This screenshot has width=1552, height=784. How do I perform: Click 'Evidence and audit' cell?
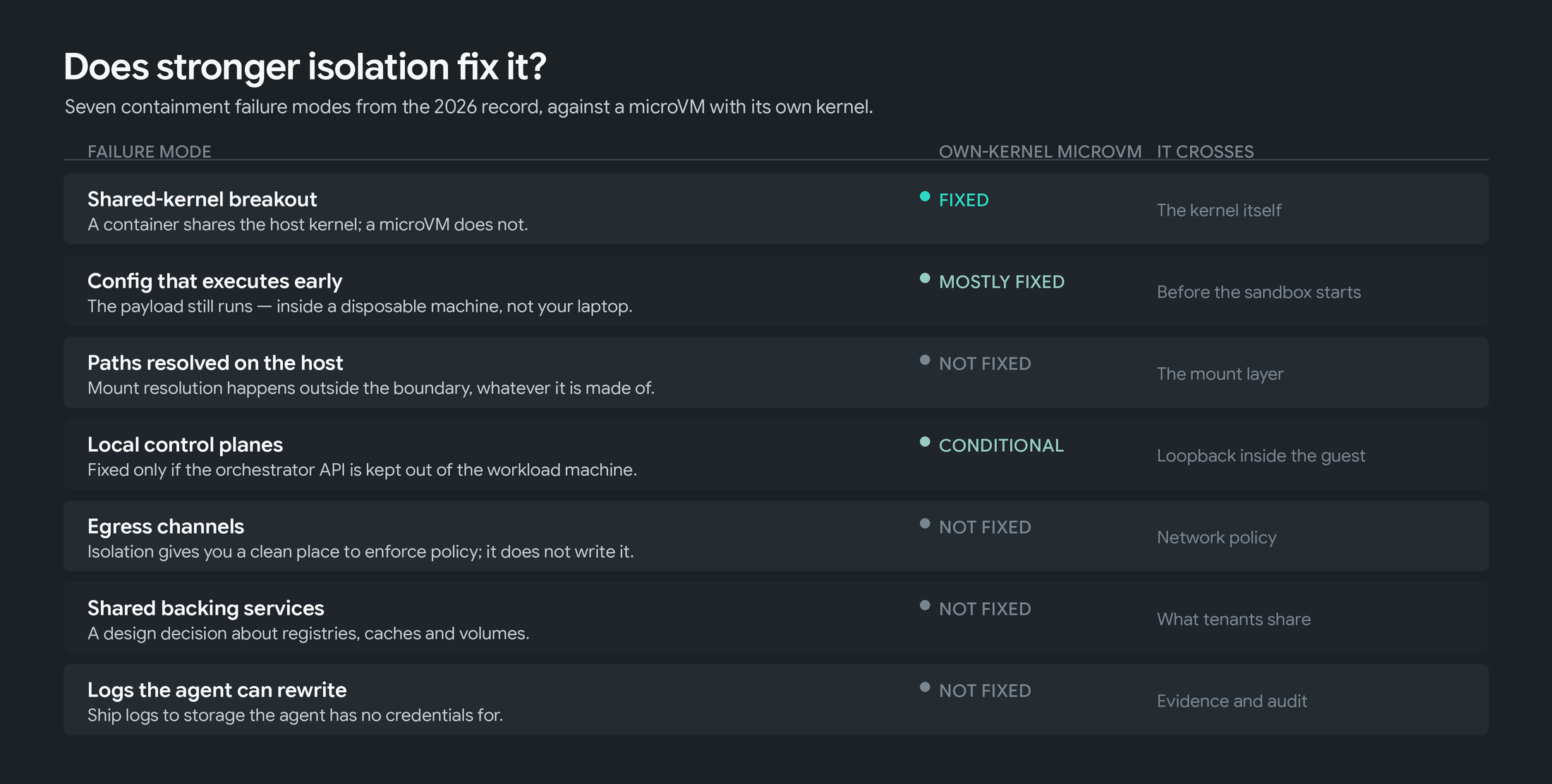point(1232,701)
